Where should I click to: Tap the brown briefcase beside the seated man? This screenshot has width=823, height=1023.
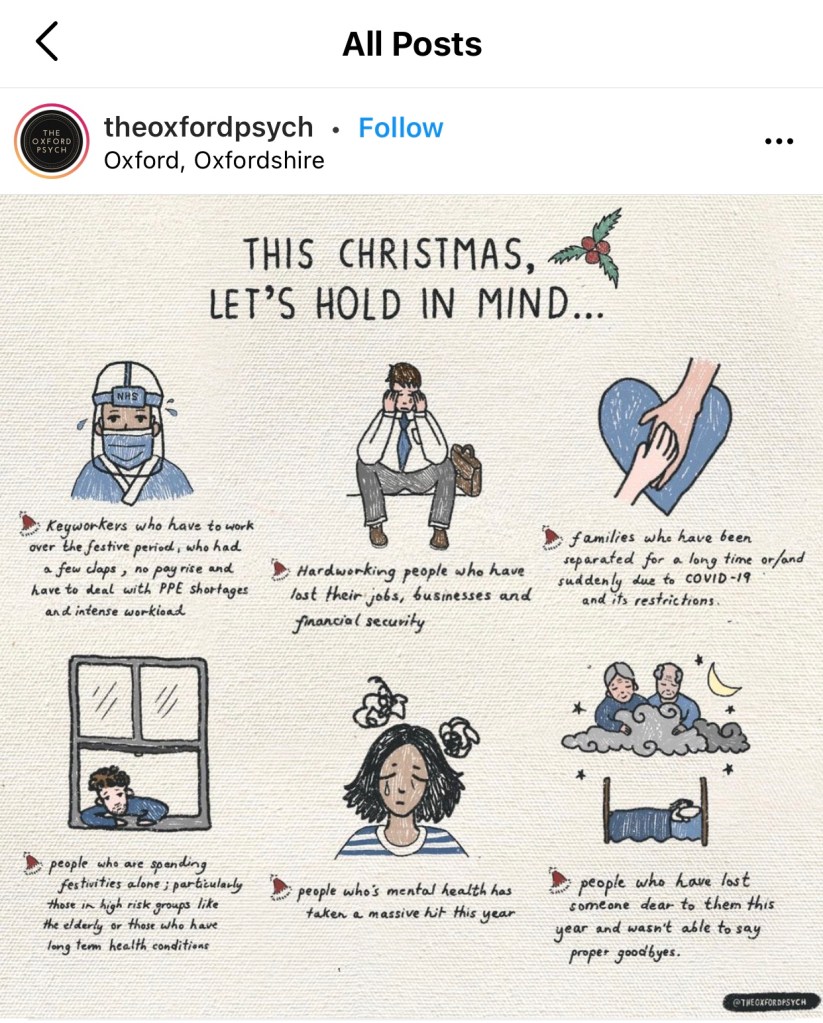coord(467,469)
